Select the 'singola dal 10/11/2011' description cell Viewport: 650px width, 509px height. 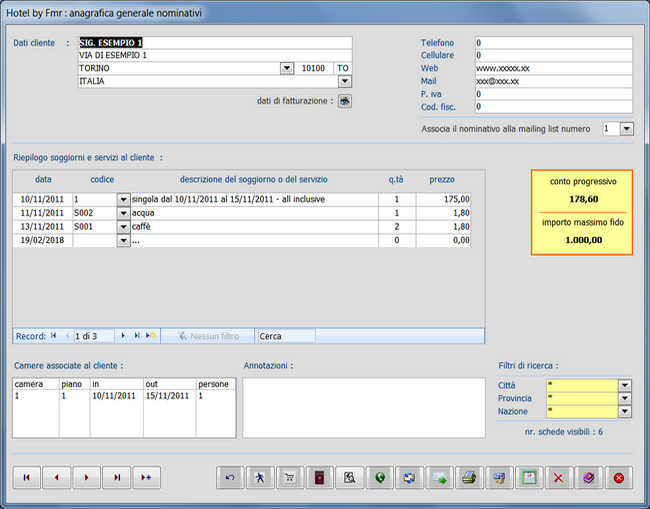[x=255, y=199]
